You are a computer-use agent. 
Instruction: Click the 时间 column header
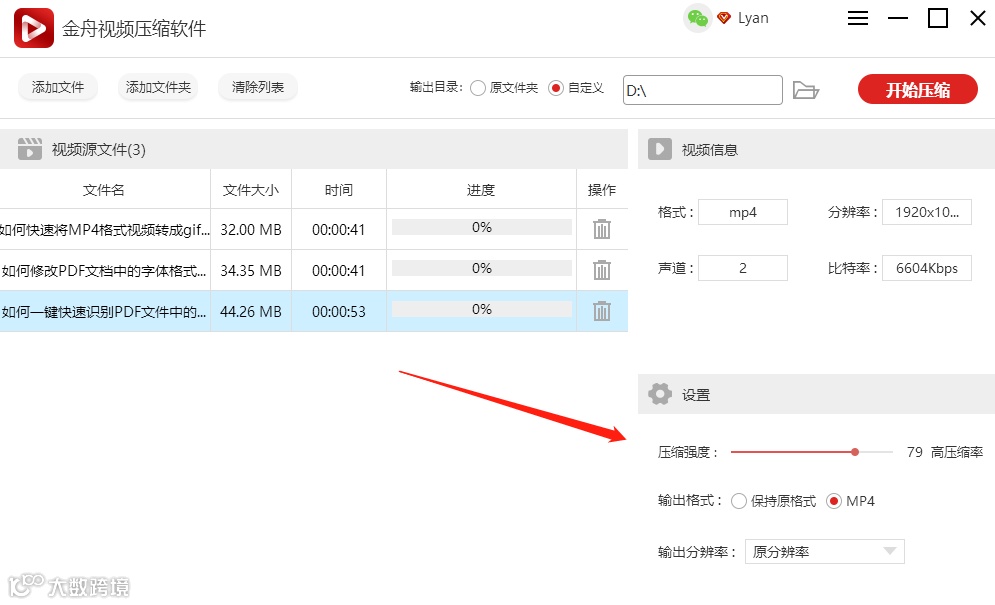click(x=339, y=190)
